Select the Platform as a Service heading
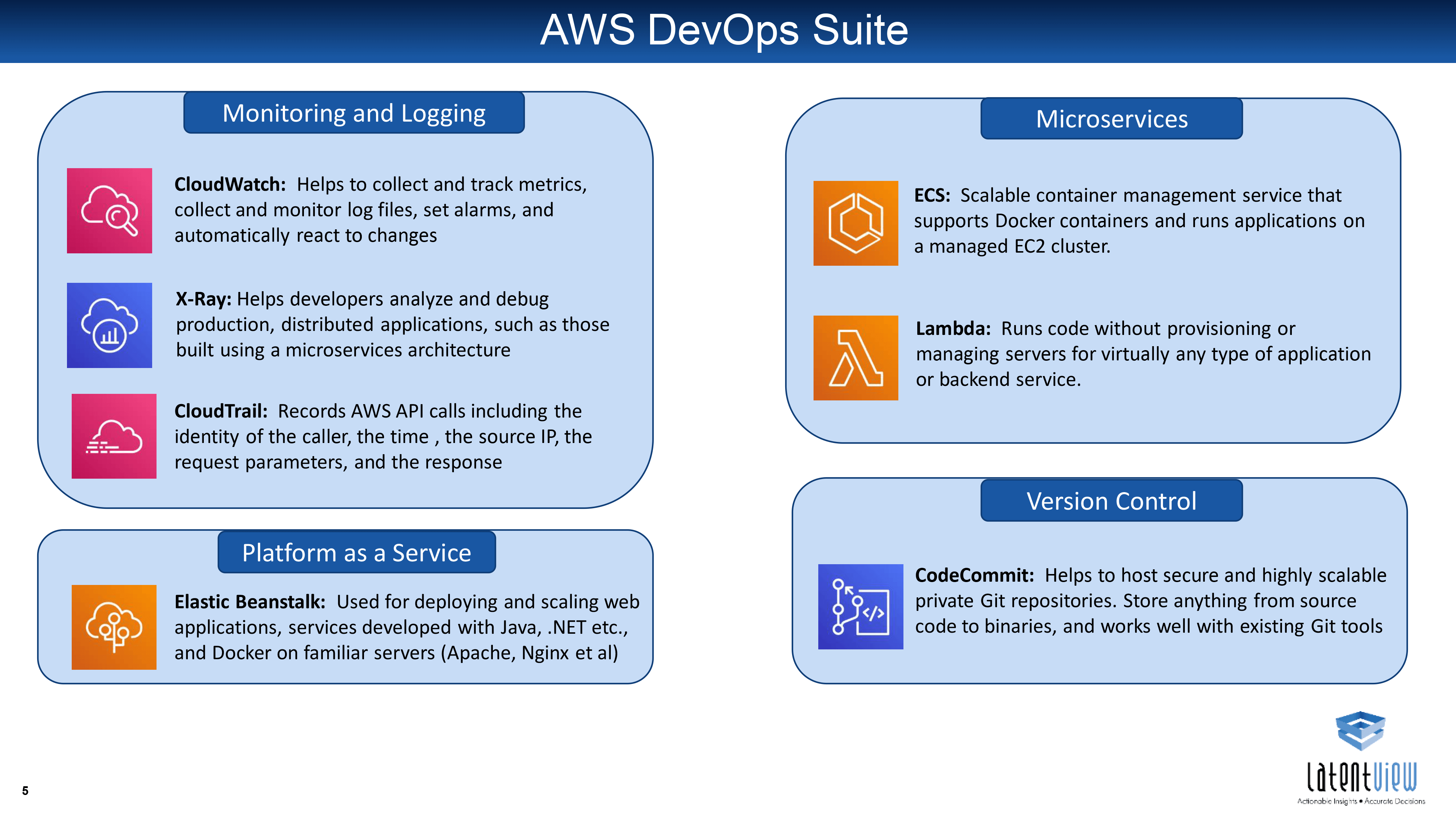This screenshot has width=1456, height=819. (x=357, y=552)
